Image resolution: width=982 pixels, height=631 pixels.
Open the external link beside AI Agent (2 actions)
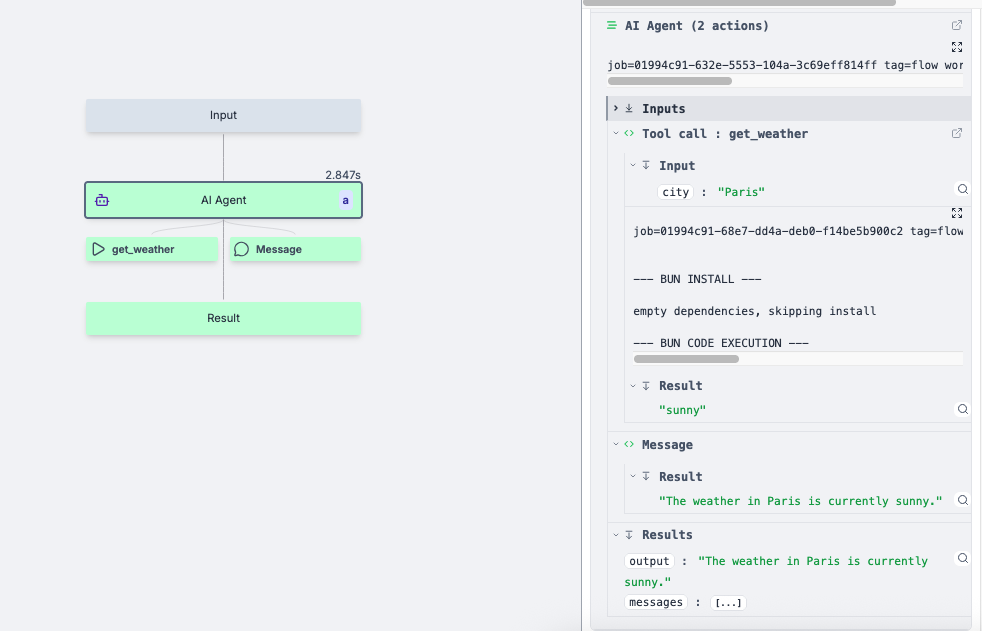(x=956, y=25)
